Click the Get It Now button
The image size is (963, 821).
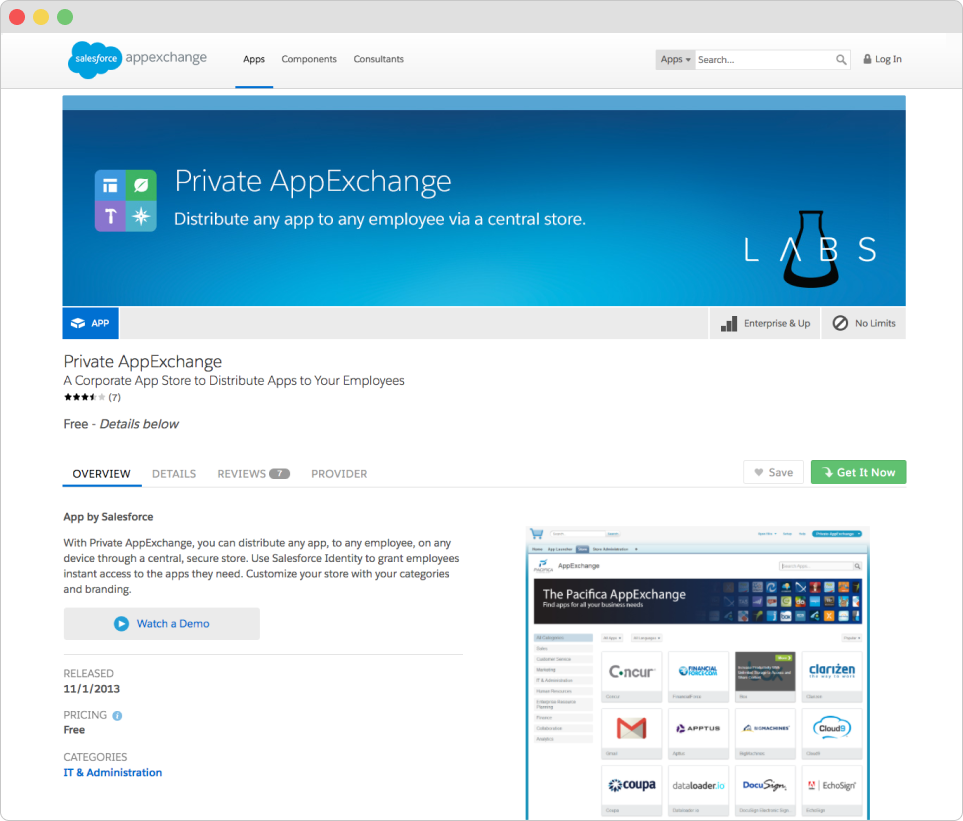coord(859,472)
